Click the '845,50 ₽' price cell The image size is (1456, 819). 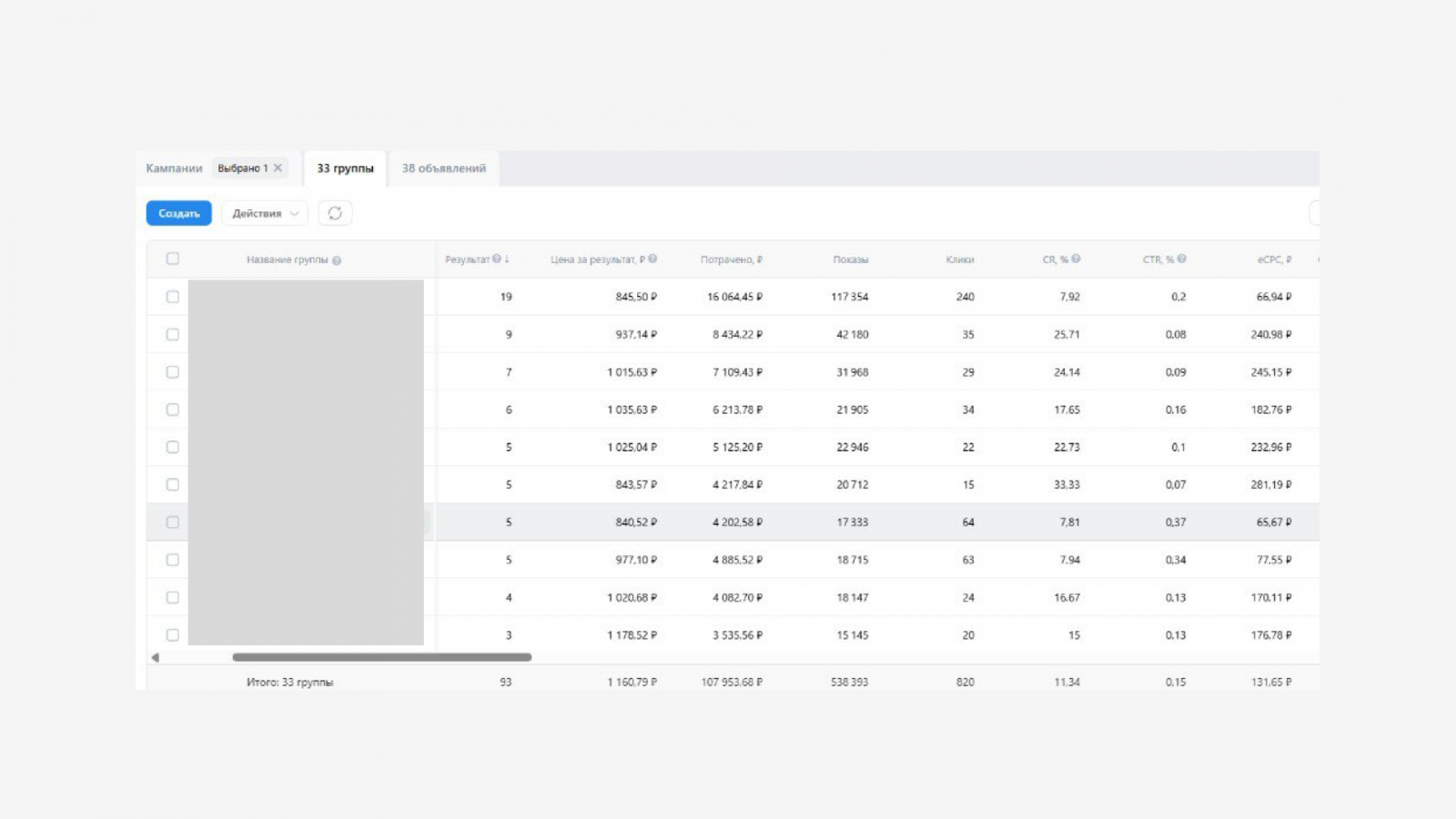click(x=636, y=297)
